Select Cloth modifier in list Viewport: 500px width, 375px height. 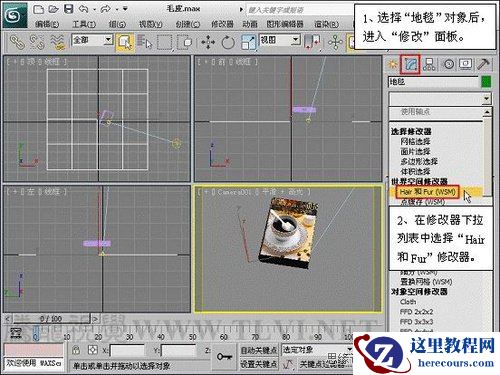point(408,302)
